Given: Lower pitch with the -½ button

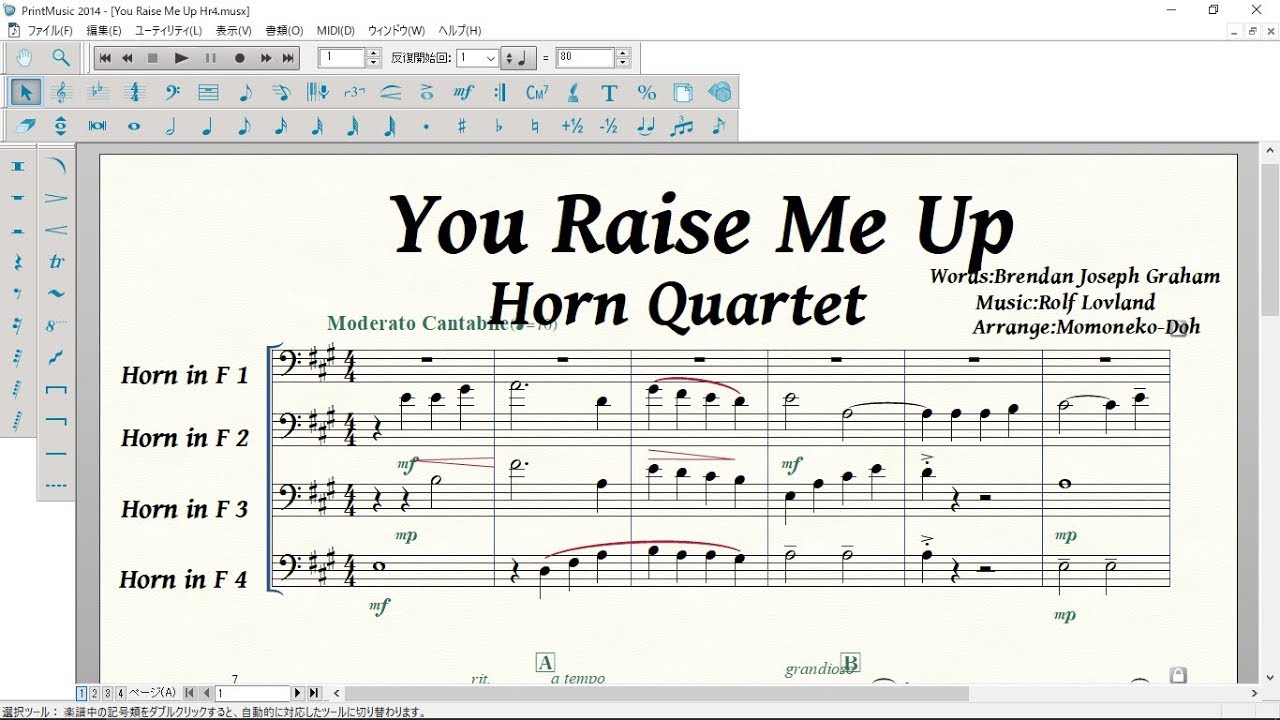Looking at the screenshot, I should click(609, 127).
